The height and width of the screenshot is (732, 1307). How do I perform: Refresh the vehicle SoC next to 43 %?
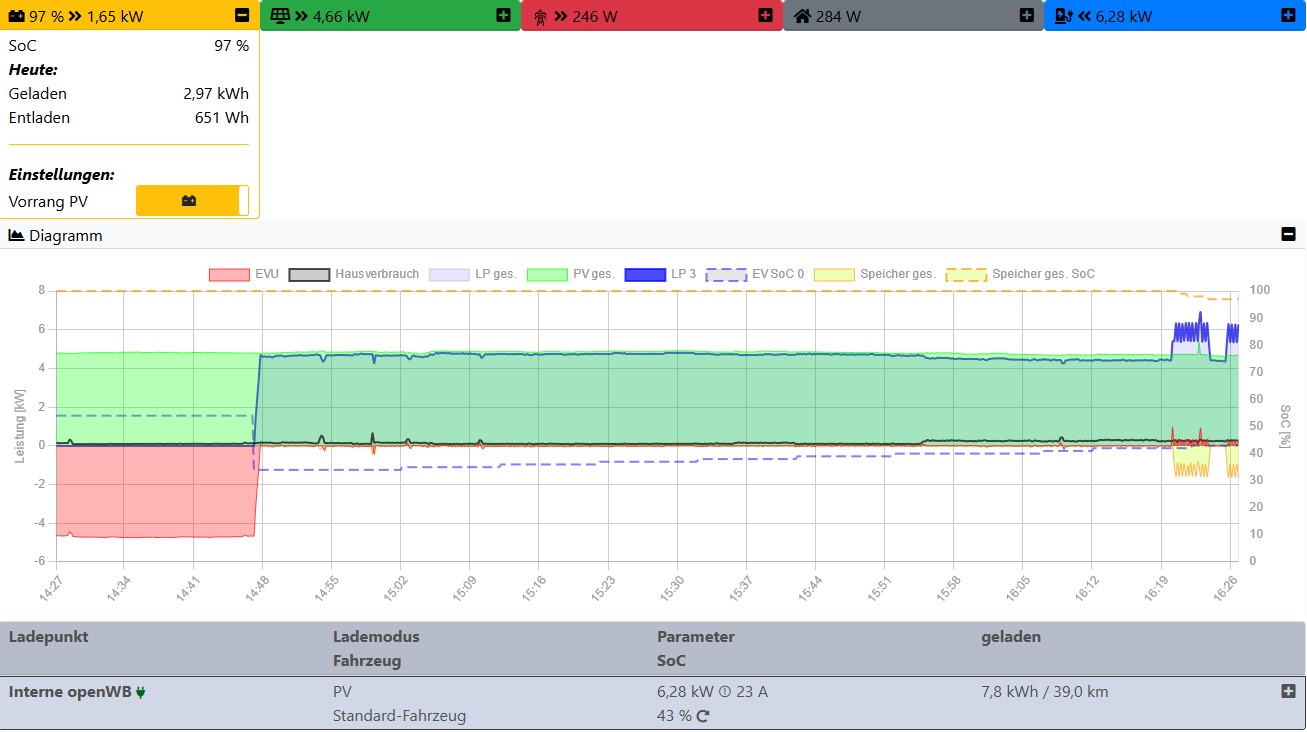click(703, 716)
